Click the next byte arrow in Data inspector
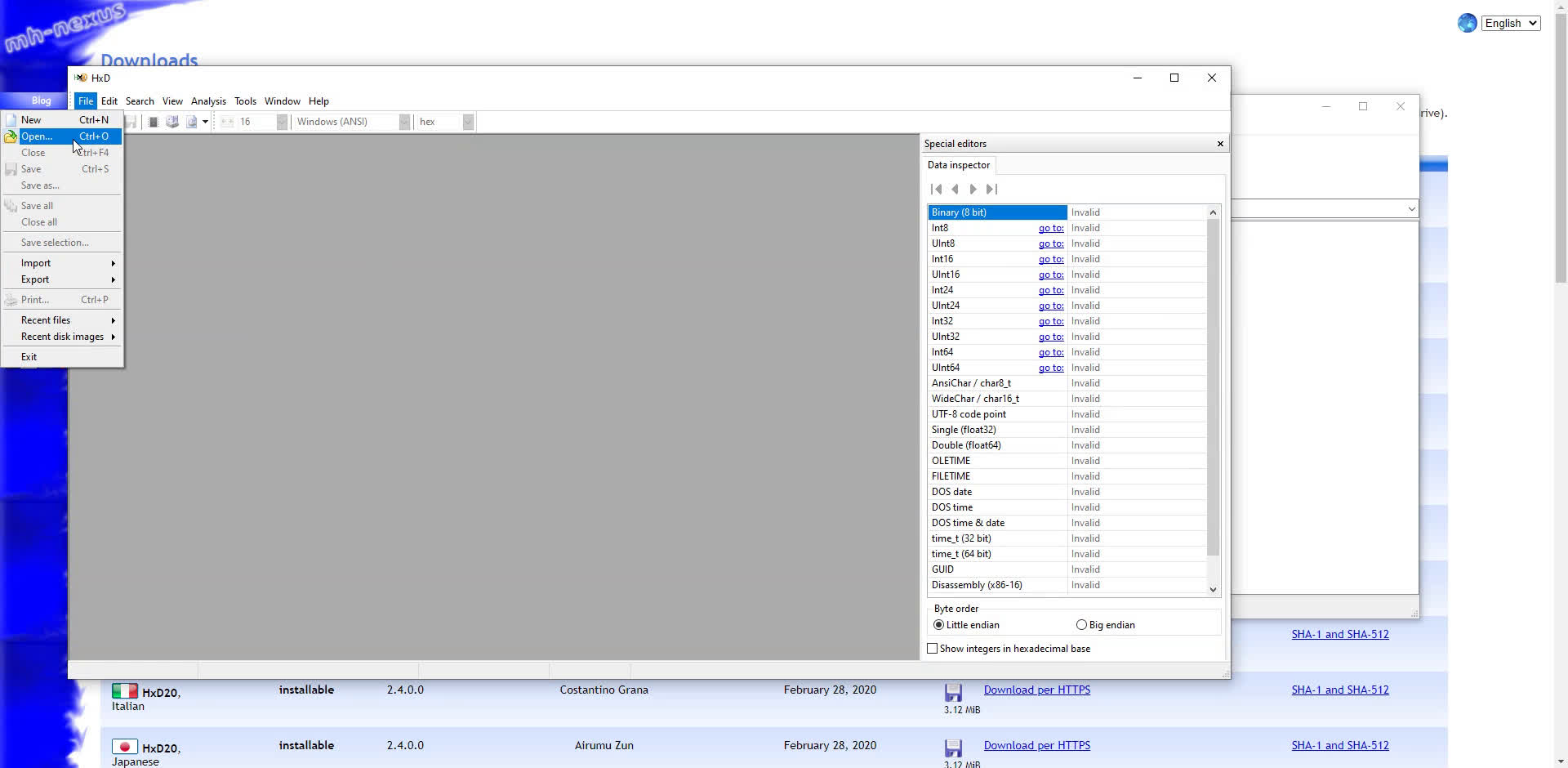Image resolution: width=1568 pixels, height=768 pixels. (973, 190)
